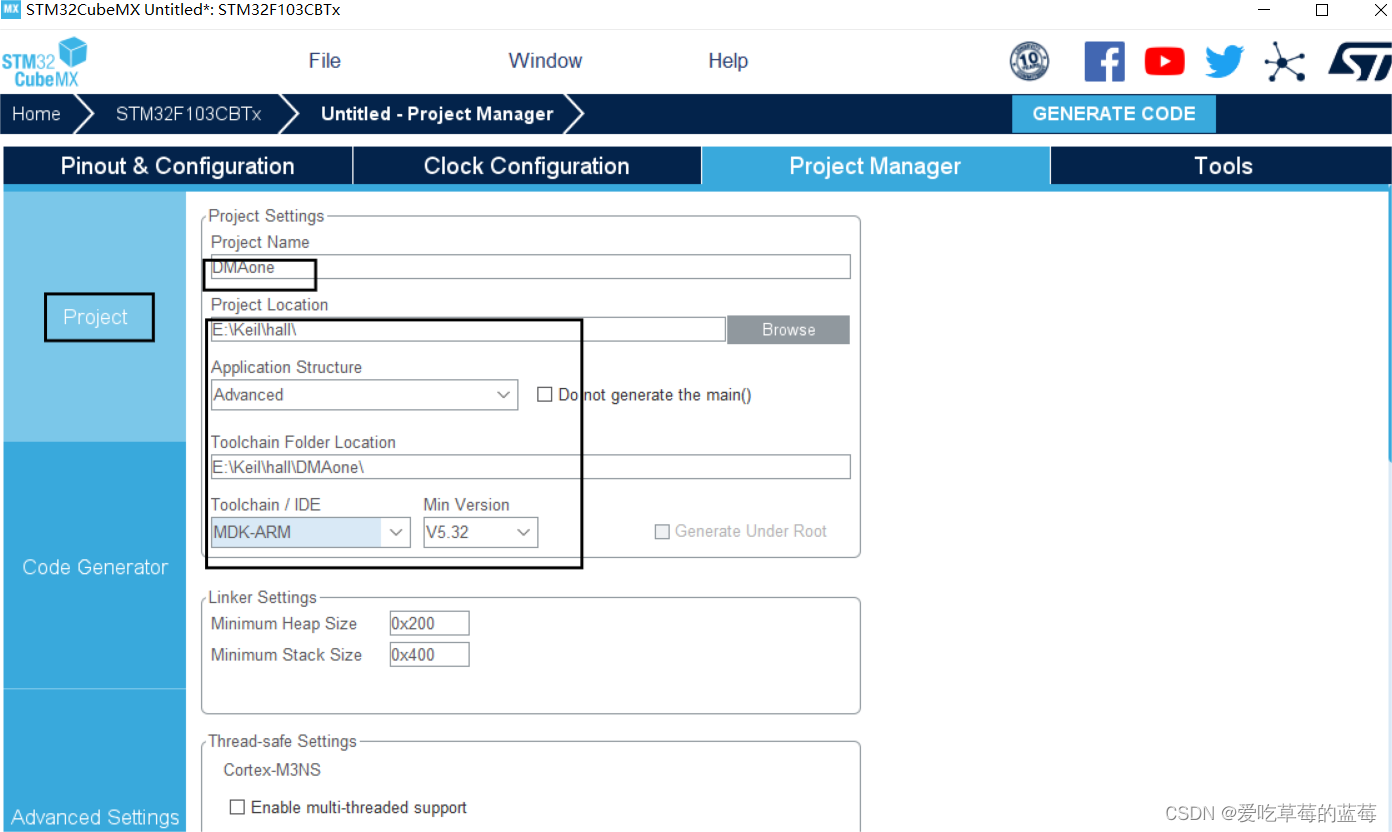Toggle Do not generate the main() checkbox
Image resolution: width=1392 pixels, height=832 pixels.
(545, 395)
